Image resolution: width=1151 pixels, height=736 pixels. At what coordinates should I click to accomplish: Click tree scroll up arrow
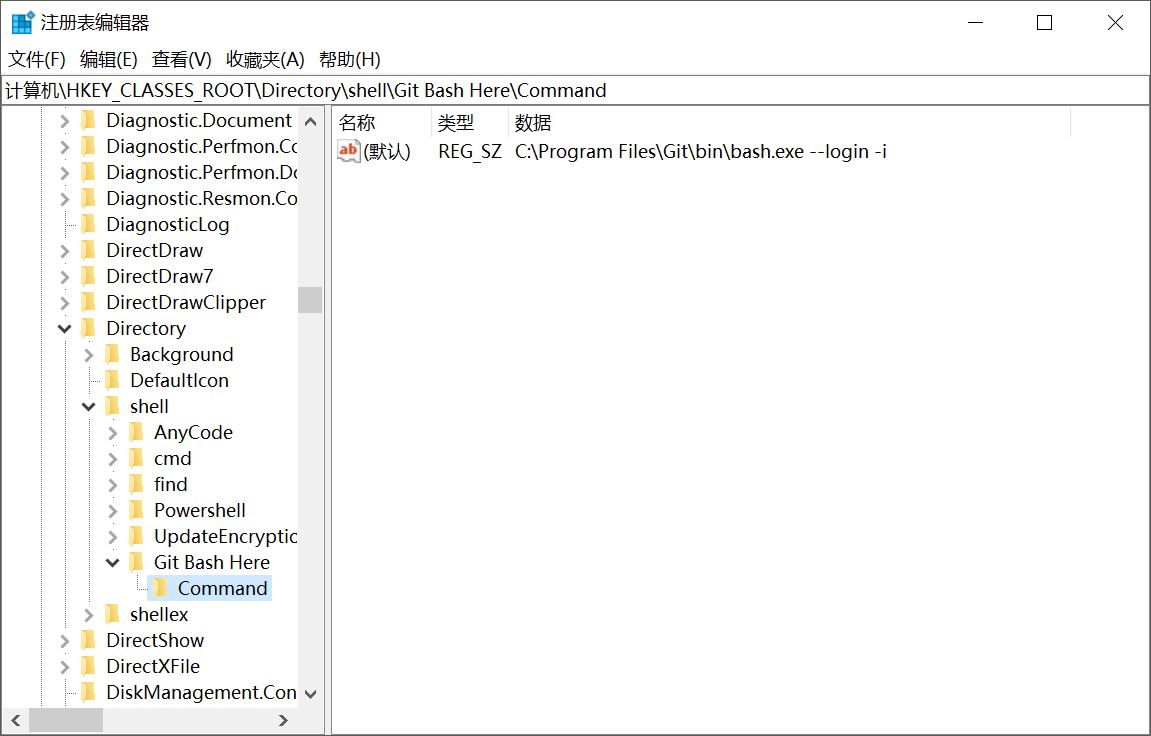(311, 121)
